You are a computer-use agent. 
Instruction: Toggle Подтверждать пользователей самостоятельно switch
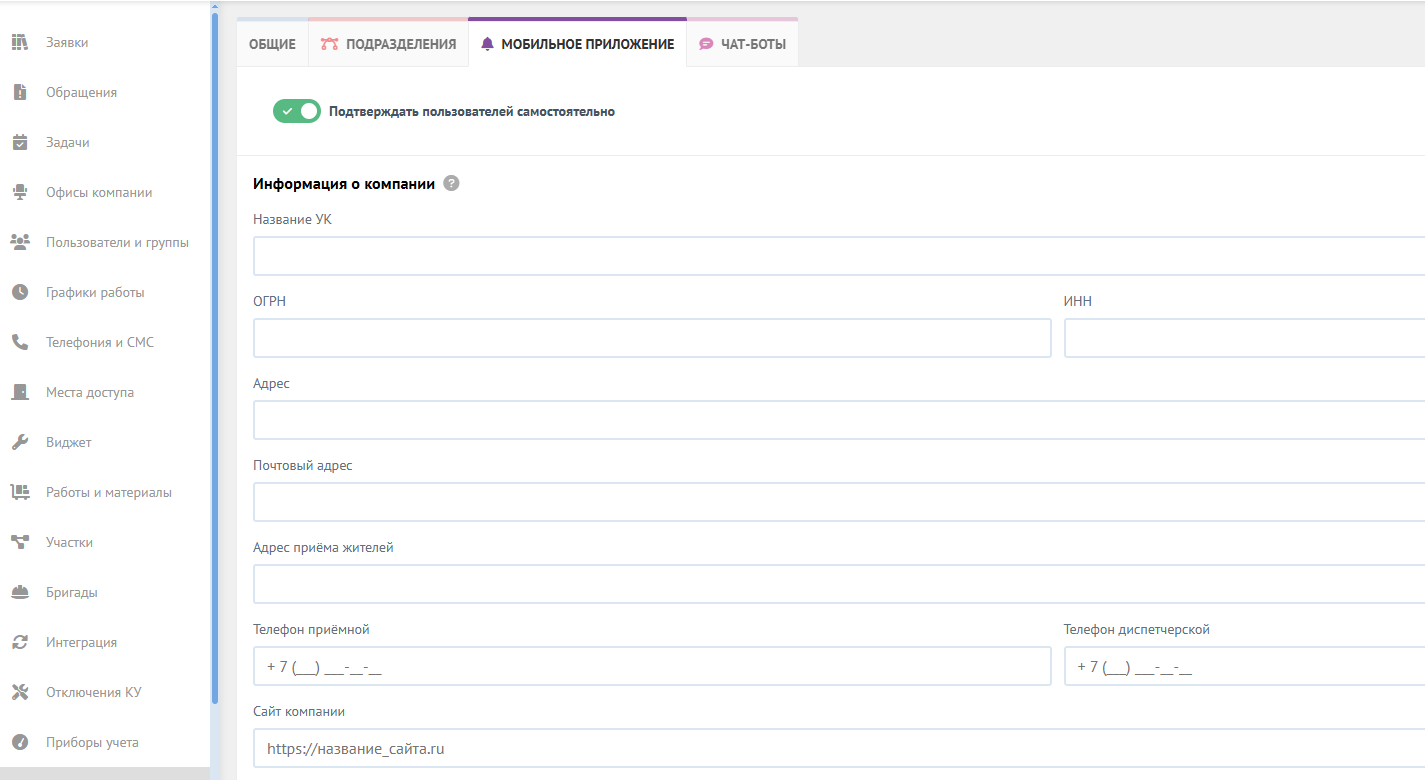[x=296, y=111]
